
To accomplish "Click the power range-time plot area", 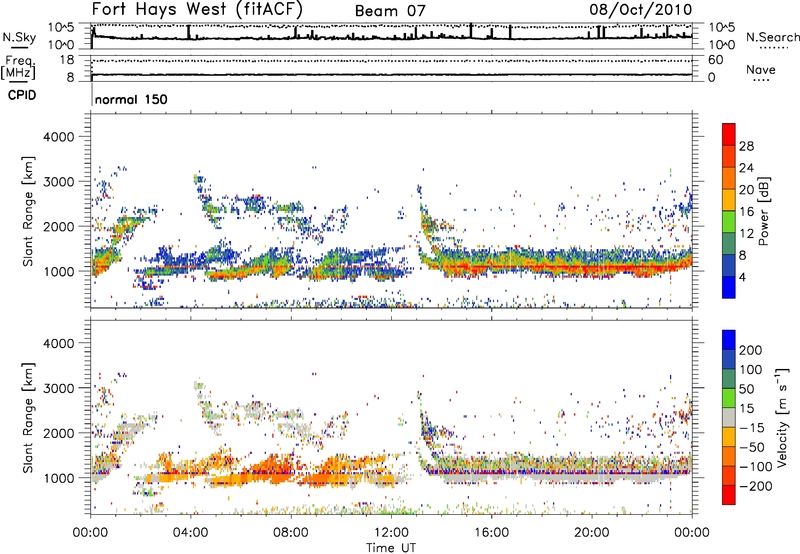I will (x=391, y=211).
